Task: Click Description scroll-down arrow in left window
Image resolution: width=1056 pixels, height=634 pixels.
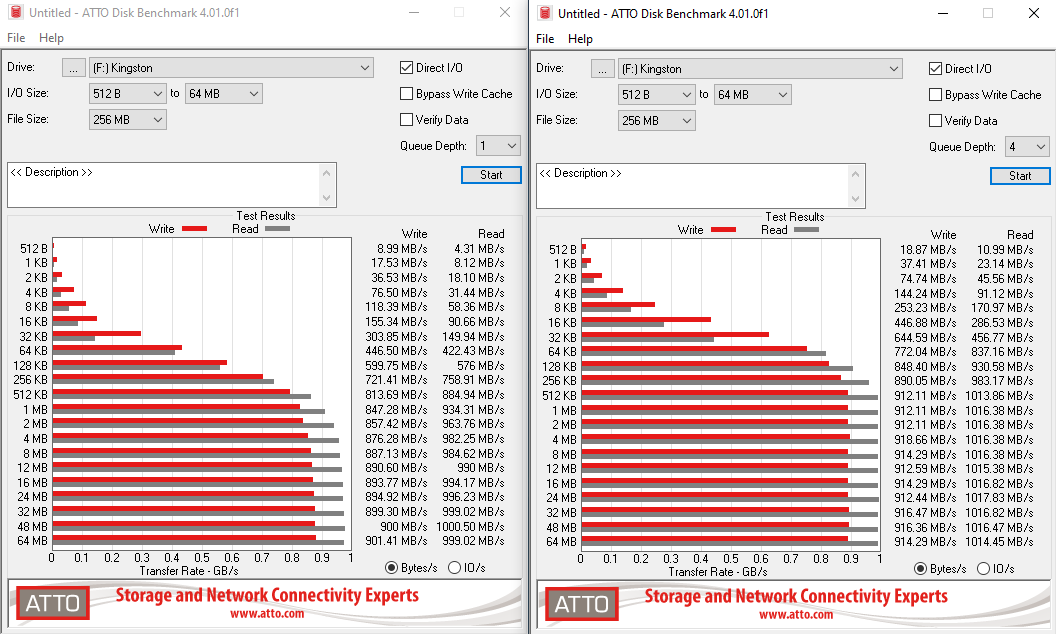Action: point(327,197)
